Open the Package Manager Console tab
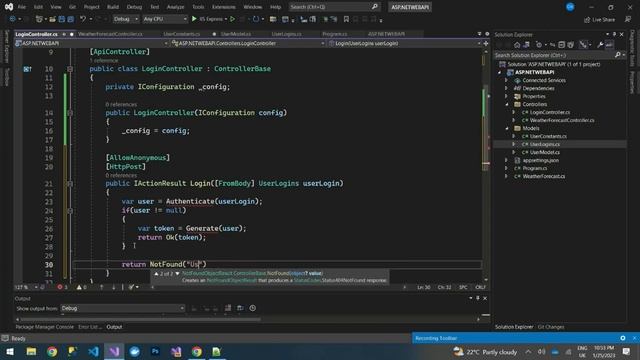The width and height of the screenshot is (640, 360). coord(44,327)
